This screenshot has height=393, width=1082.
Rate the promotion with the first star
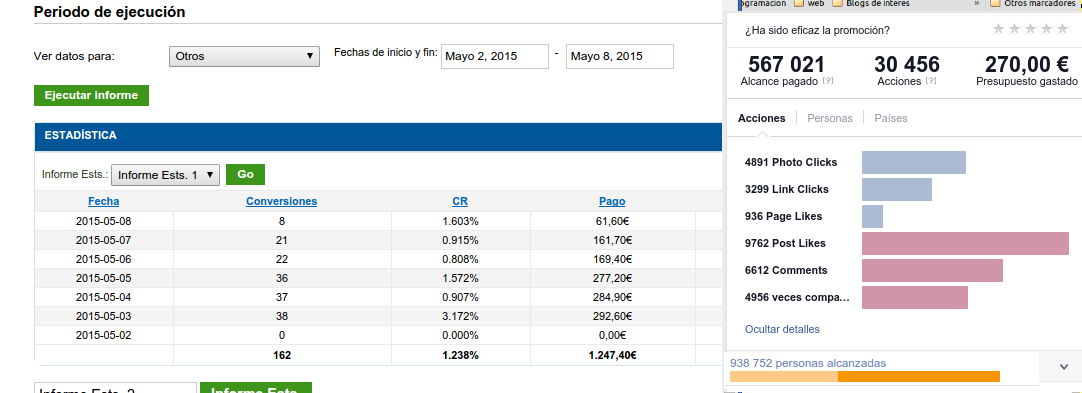coord(998,29)
